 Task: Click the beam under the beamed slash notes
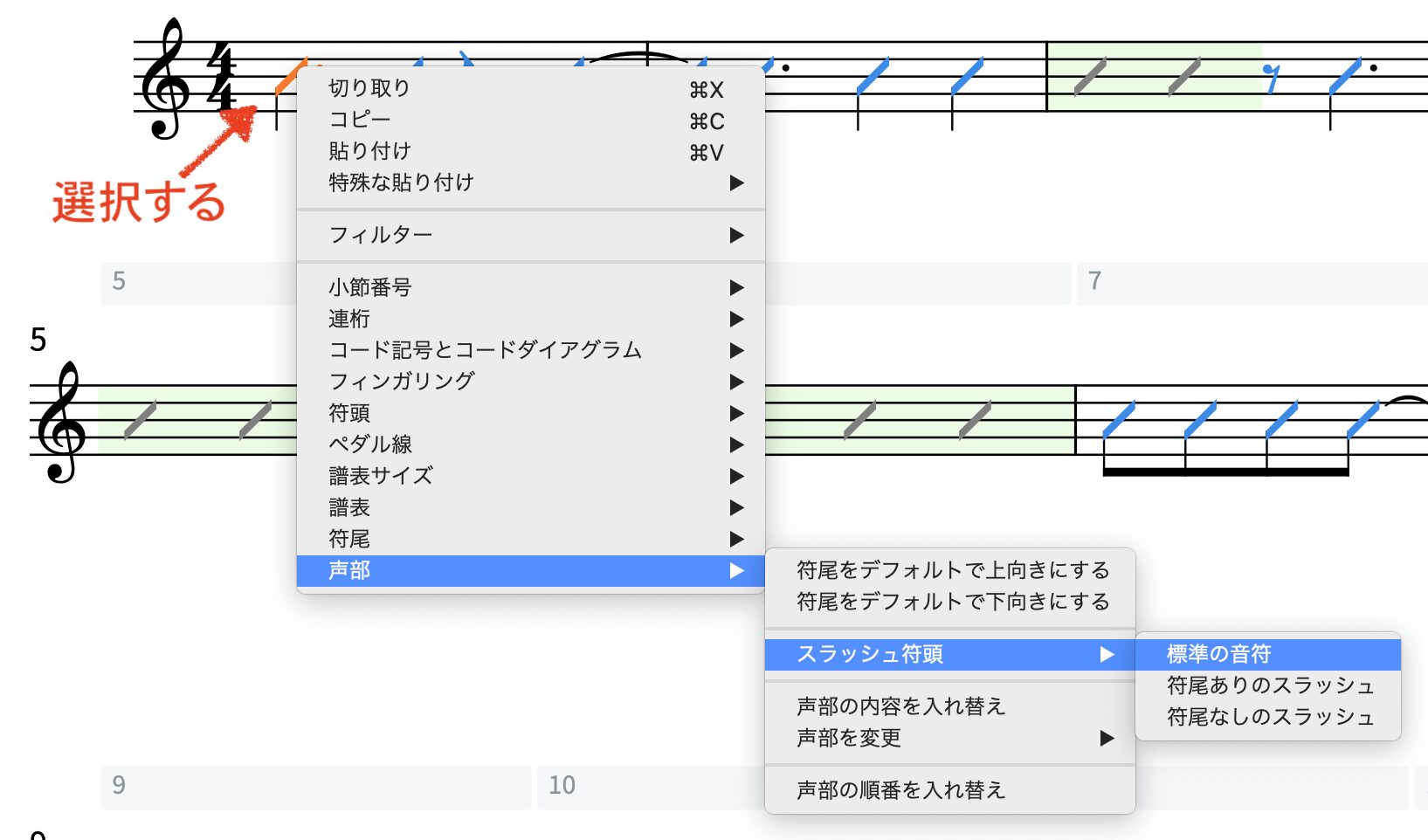pyautogui.click(x=1225, y=472)
